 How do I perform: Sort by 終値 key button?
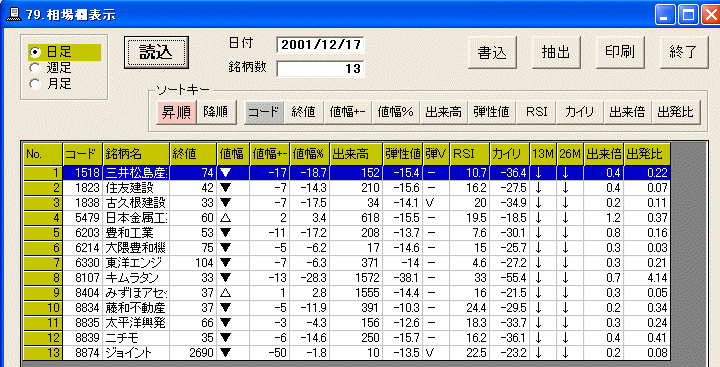(304, 112)
